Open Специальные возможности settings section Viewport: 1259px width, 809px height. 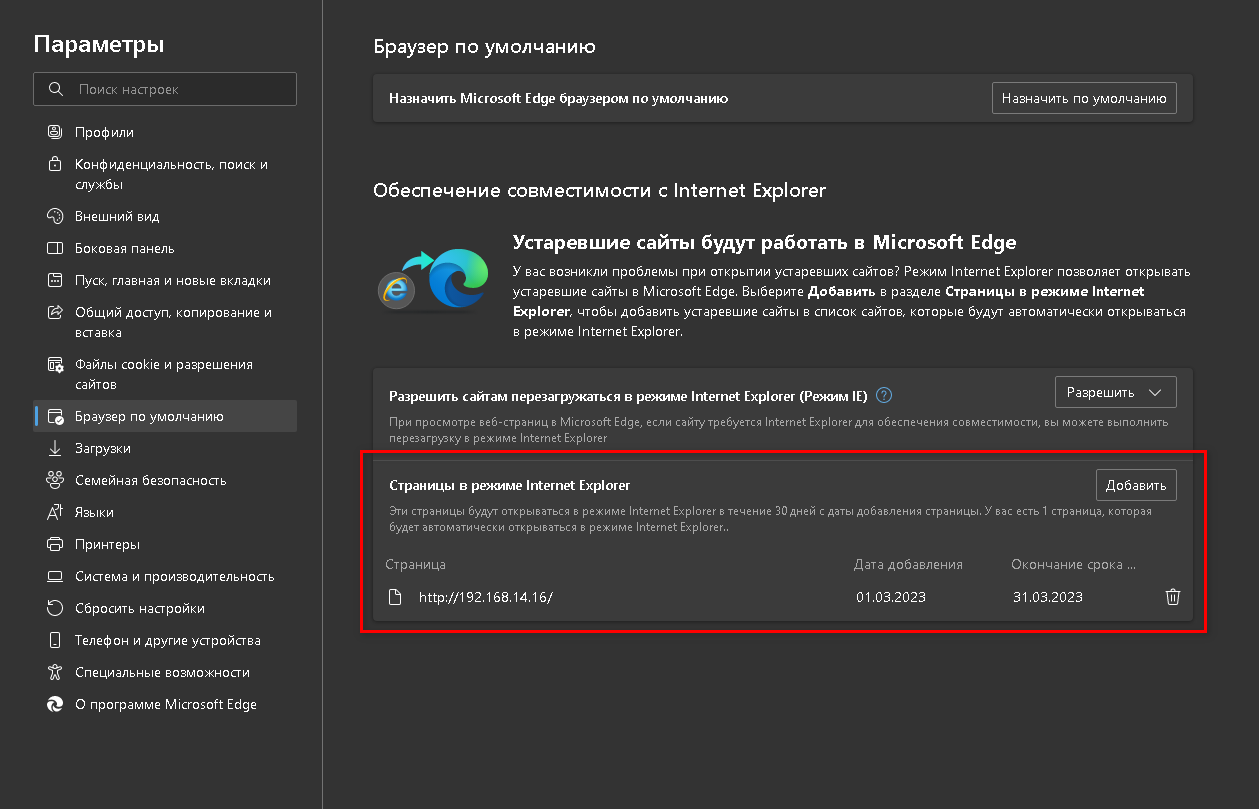pos(162,672)
